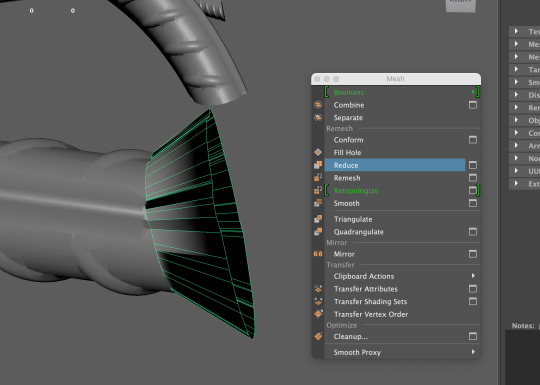Open Cleanup options box
540x385 pixels.
(x=473, y=336)
